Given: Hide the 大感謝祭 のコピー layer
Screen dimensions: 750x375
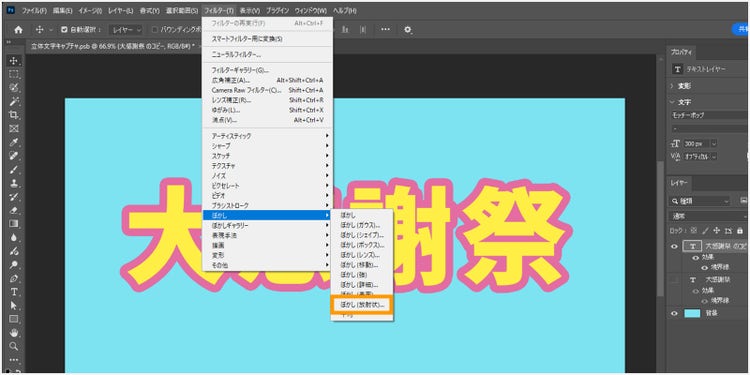Looking at the screenshot, I should [675, 246].
